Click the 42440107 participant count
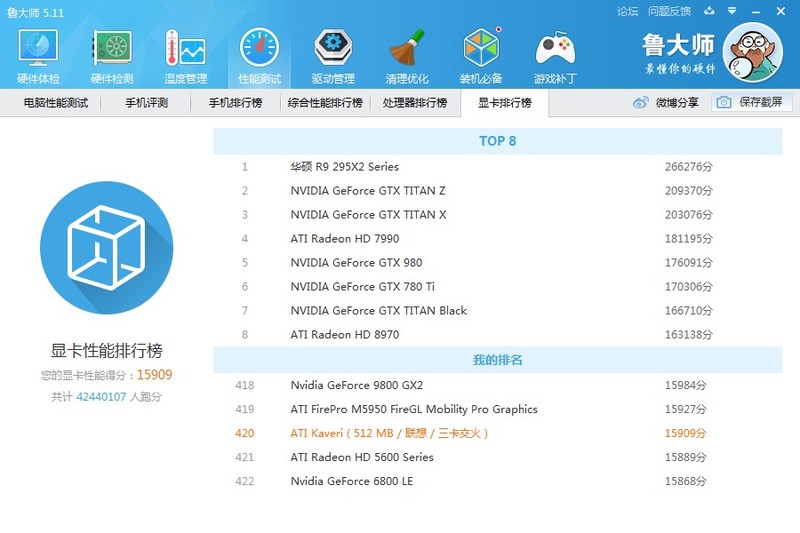Screen dimensions: 800x533 click(101, 397)
